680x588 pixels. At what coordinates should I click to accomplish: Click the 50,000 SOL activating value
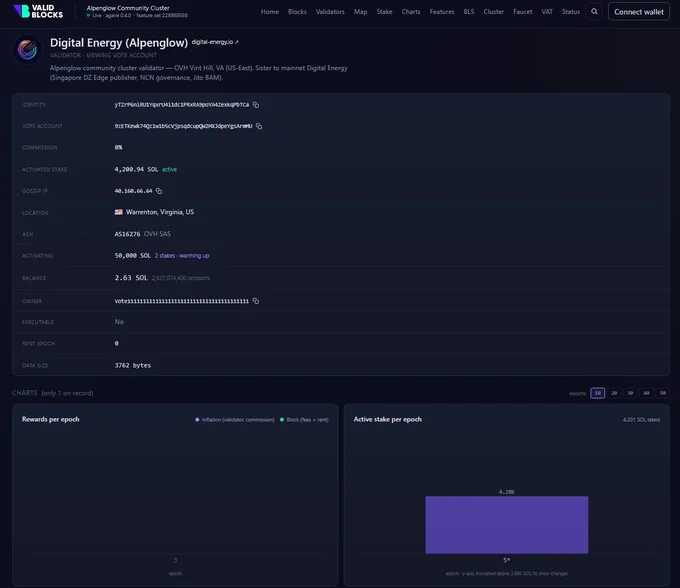(132, 256)
